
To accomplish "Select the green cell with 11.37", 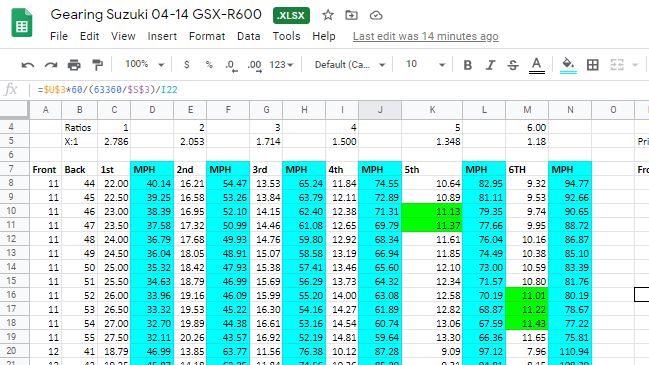I will (x=432, y=225).
